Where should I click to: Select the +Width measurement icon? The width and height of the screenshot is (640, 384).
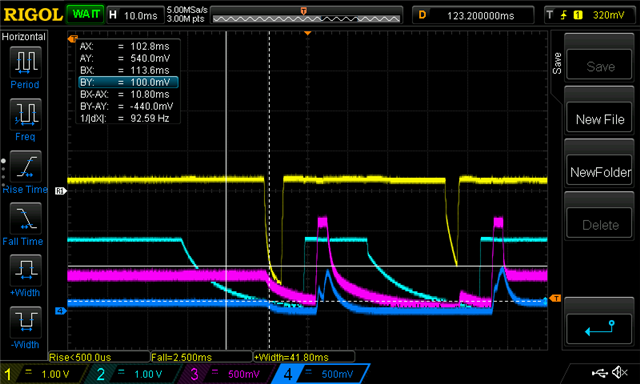pyautogui.click(x=25, y=270)
